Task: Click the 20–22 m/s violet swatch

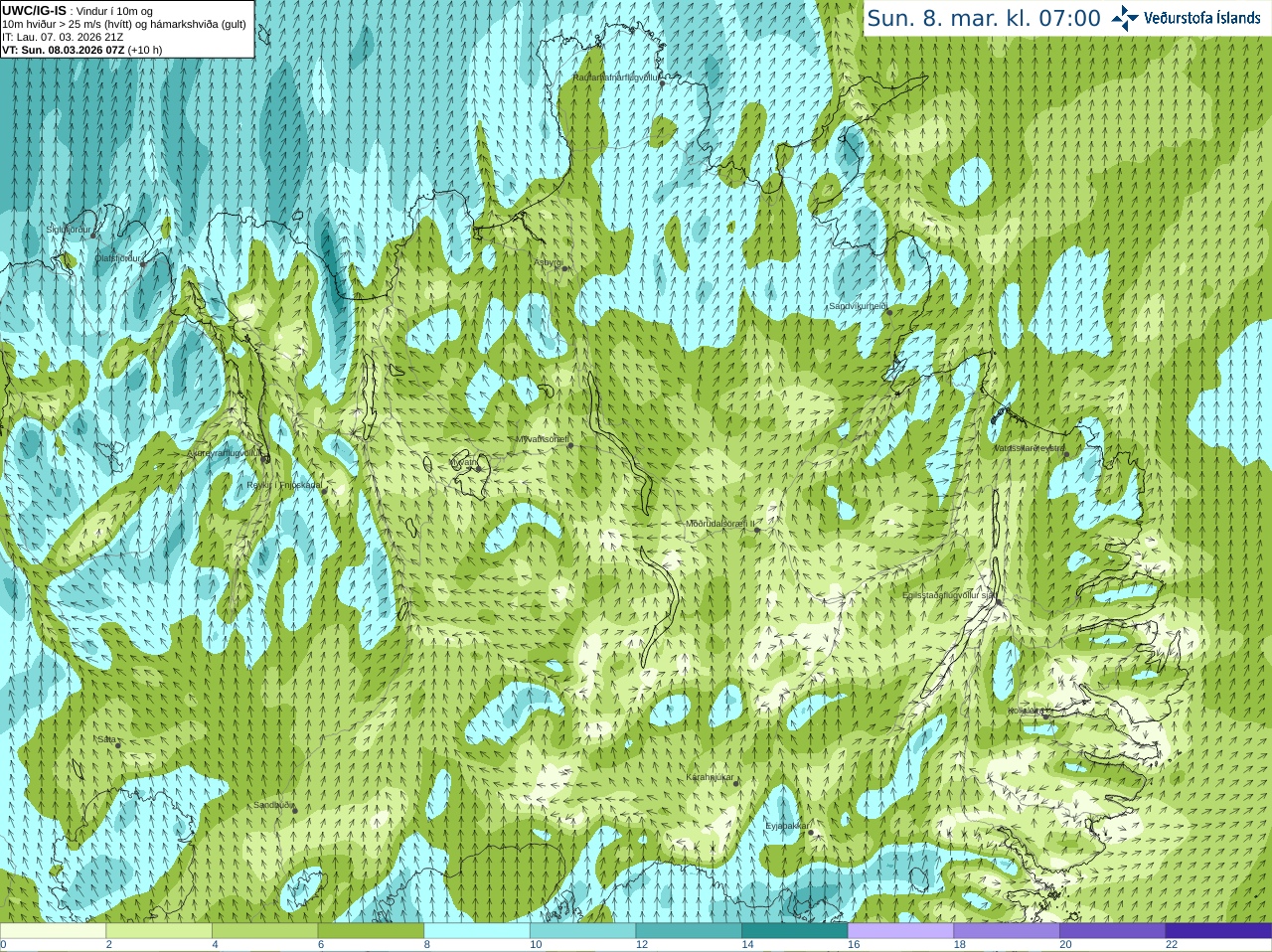Action: [x=1113, y=931]
